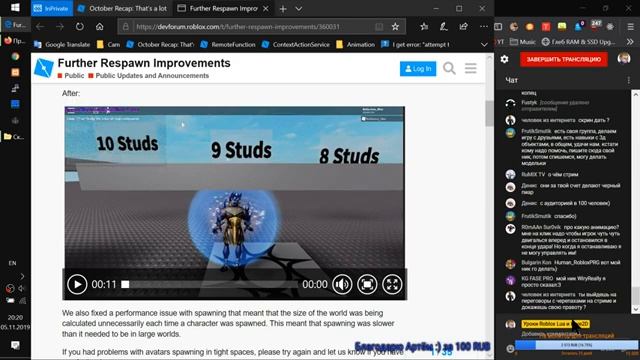
Task: Play the After respawn video
Action: (x=77, y=284)
